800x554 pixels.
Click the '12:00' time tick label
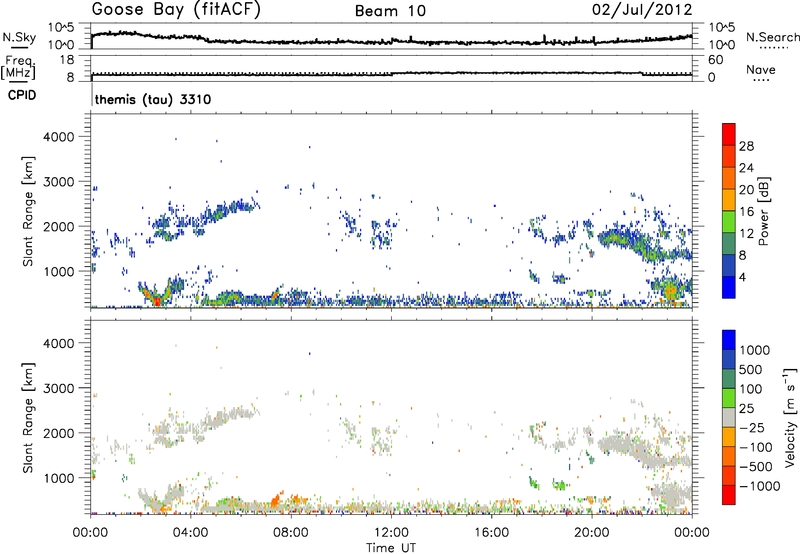(391, 533)
